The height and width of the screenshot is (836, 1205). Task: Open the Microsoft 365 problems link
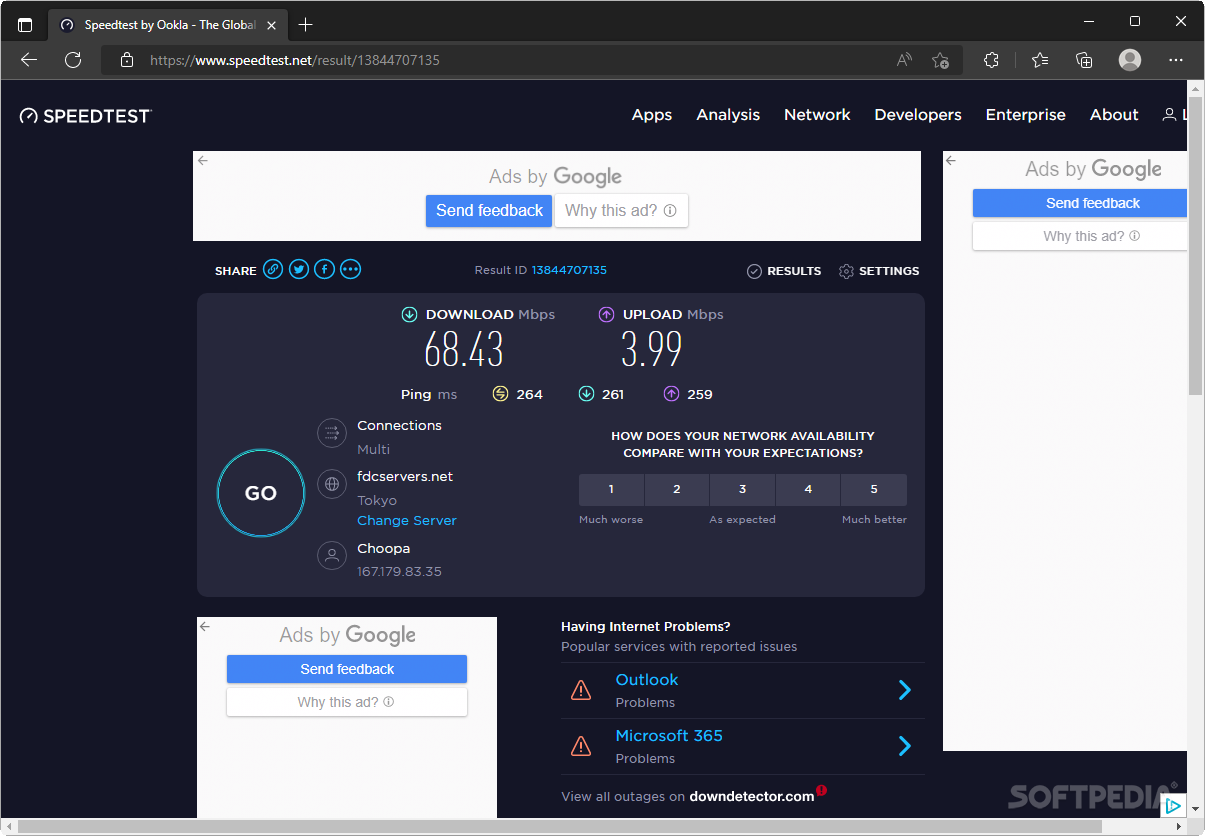coord(669,735)
